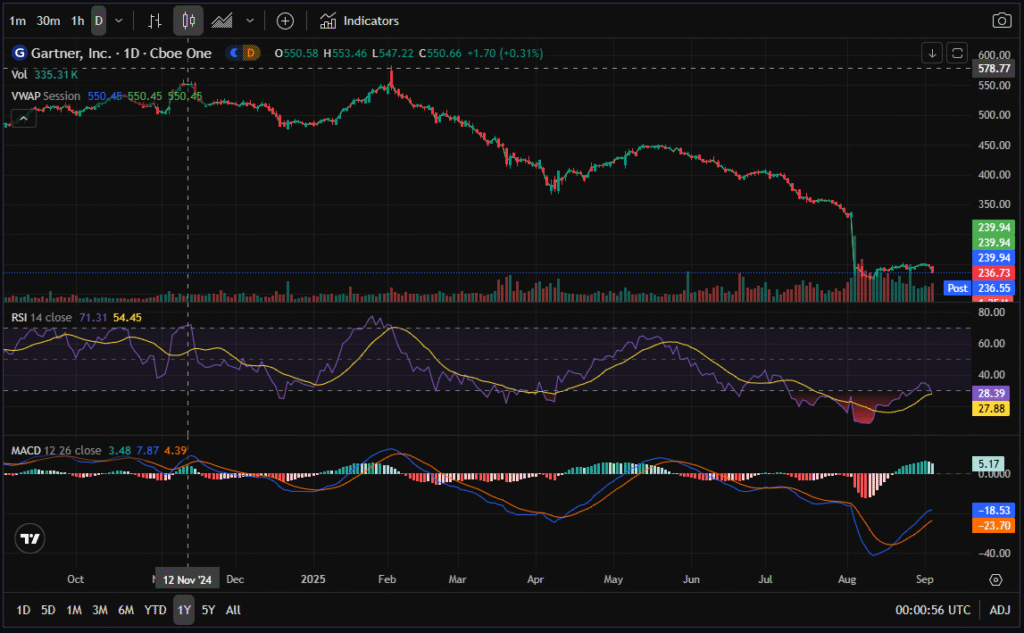Toggle ADJ adjusted data button
This screenshot has width=1024, height=633.
click(x=1000, y=609)
